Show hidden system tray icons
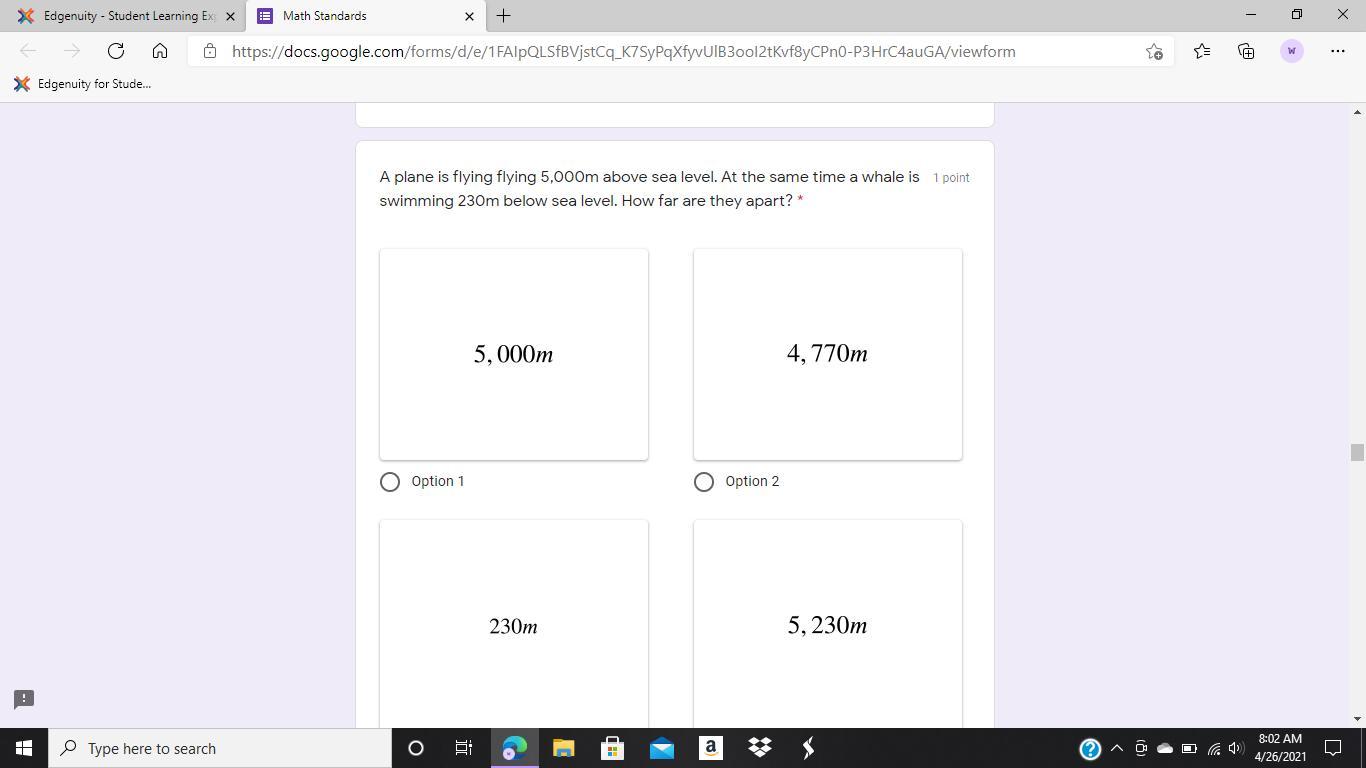The image size is (1366, 768). coord(1117,748)
